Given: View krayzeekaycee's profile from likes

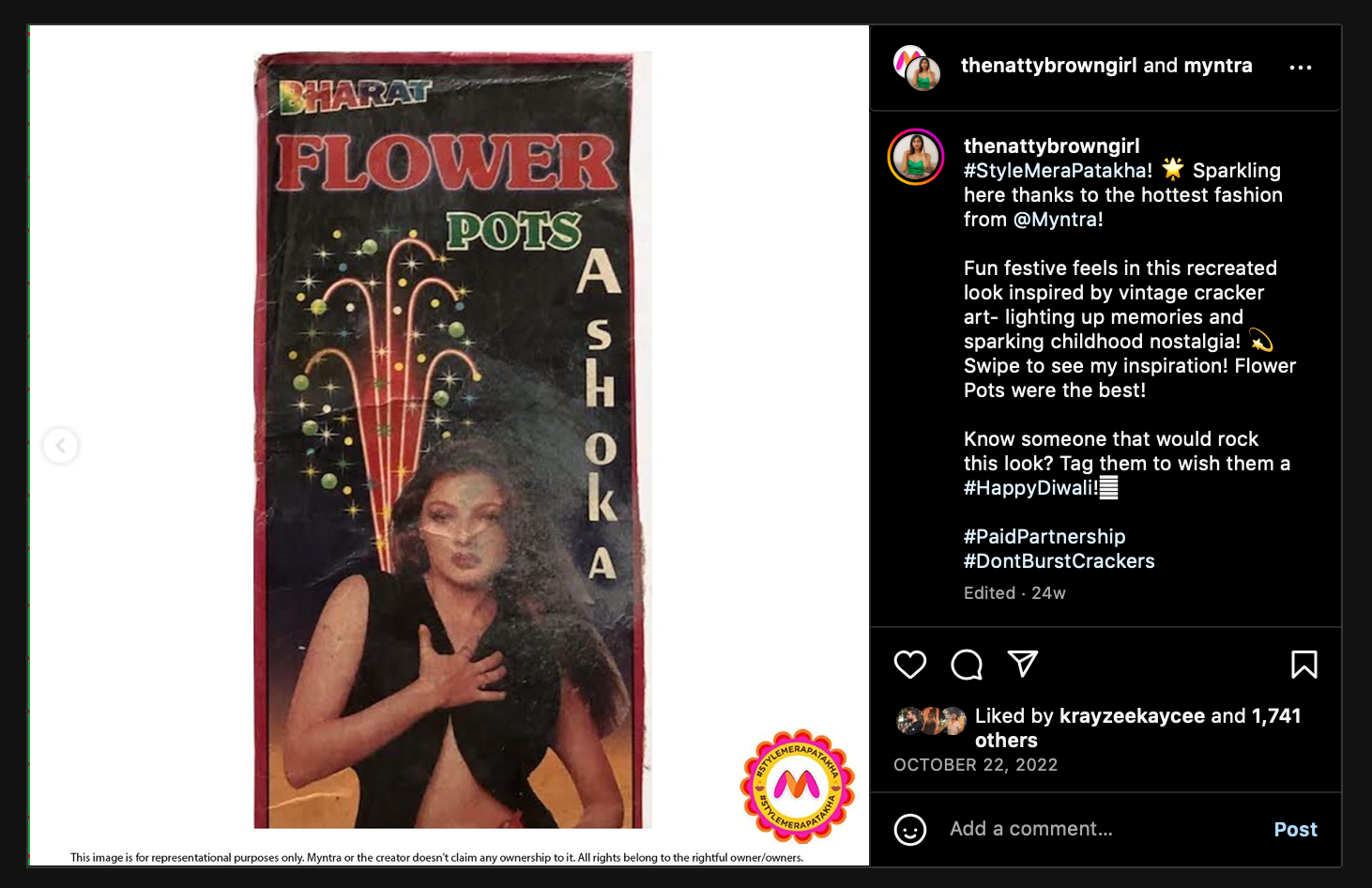Looking at the screenshot, I should click(x=1132, y=716).
